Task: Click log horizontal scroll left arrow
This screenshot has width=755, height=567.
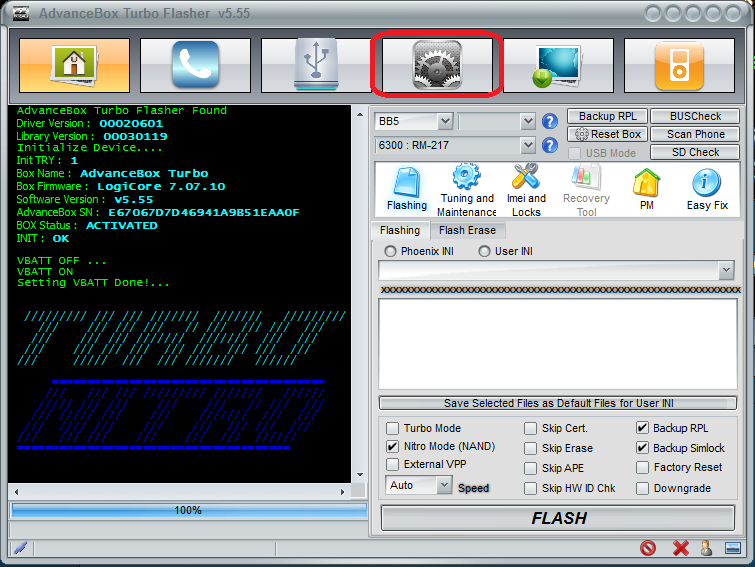Action: pyautogui.click(x=16, y=492)
